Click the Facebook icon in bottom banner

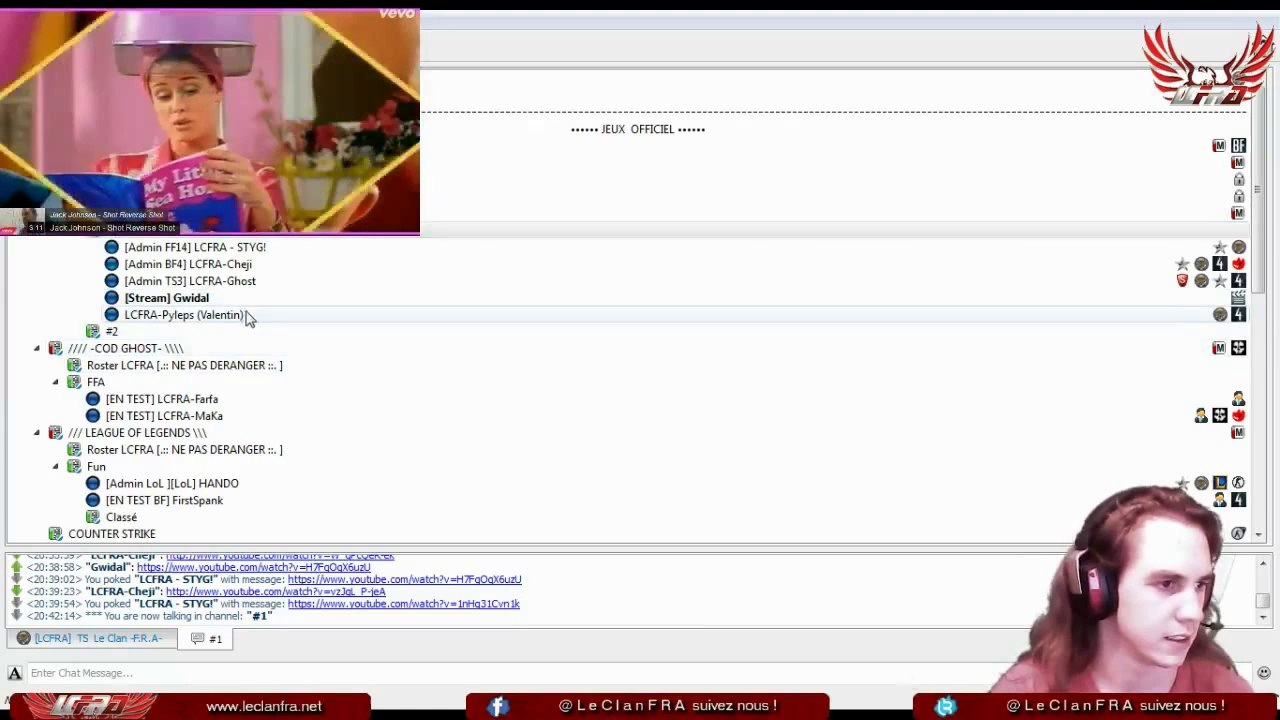click(498, 706)
